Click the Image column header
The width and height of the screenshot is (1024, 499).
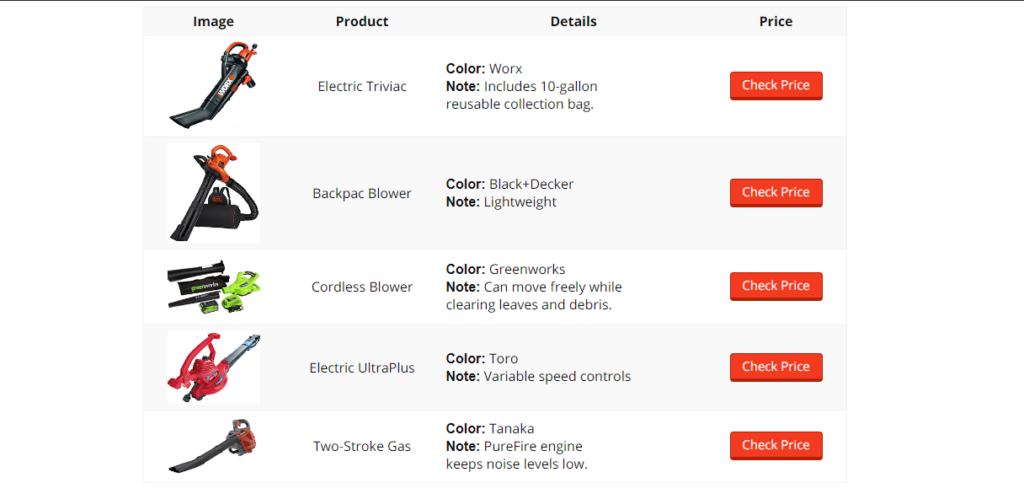pyautogui.click(x=213, y=22)
